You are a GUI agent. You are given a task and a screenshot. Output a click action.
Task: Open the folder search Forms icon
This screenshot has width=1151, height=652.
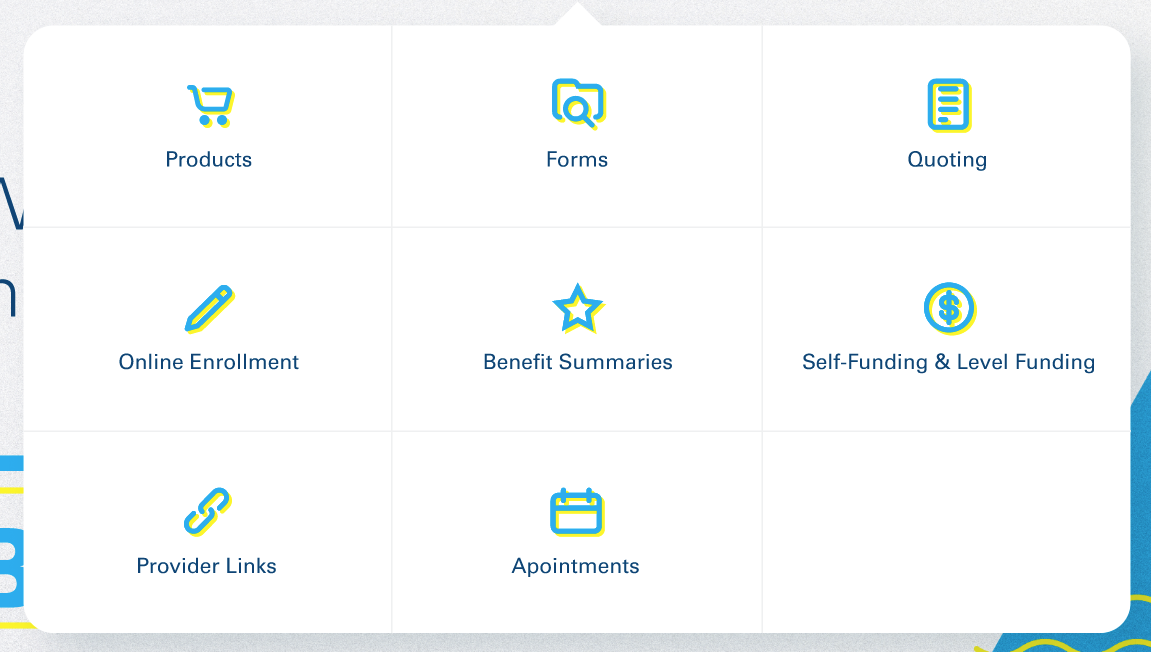click(578, 104)
